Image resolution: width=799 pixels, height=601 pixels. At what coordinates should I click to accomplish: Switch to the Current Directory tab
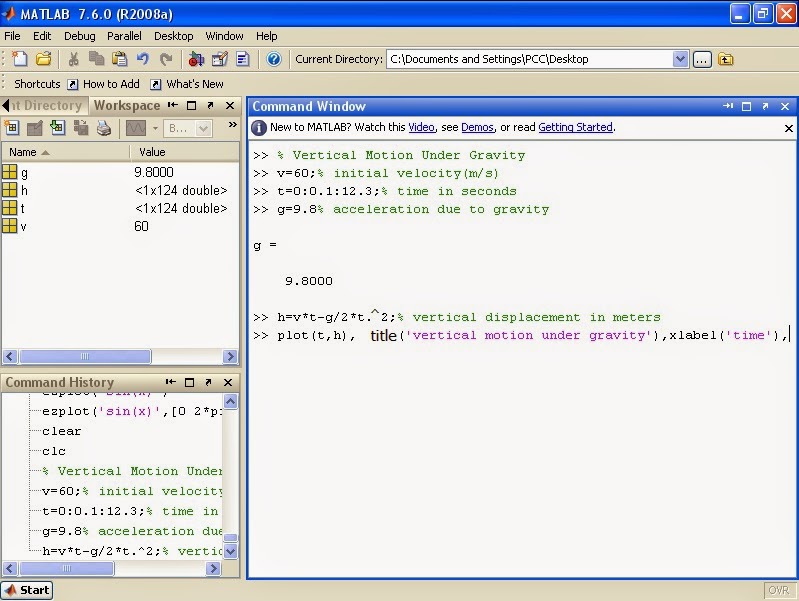(46, 106)
